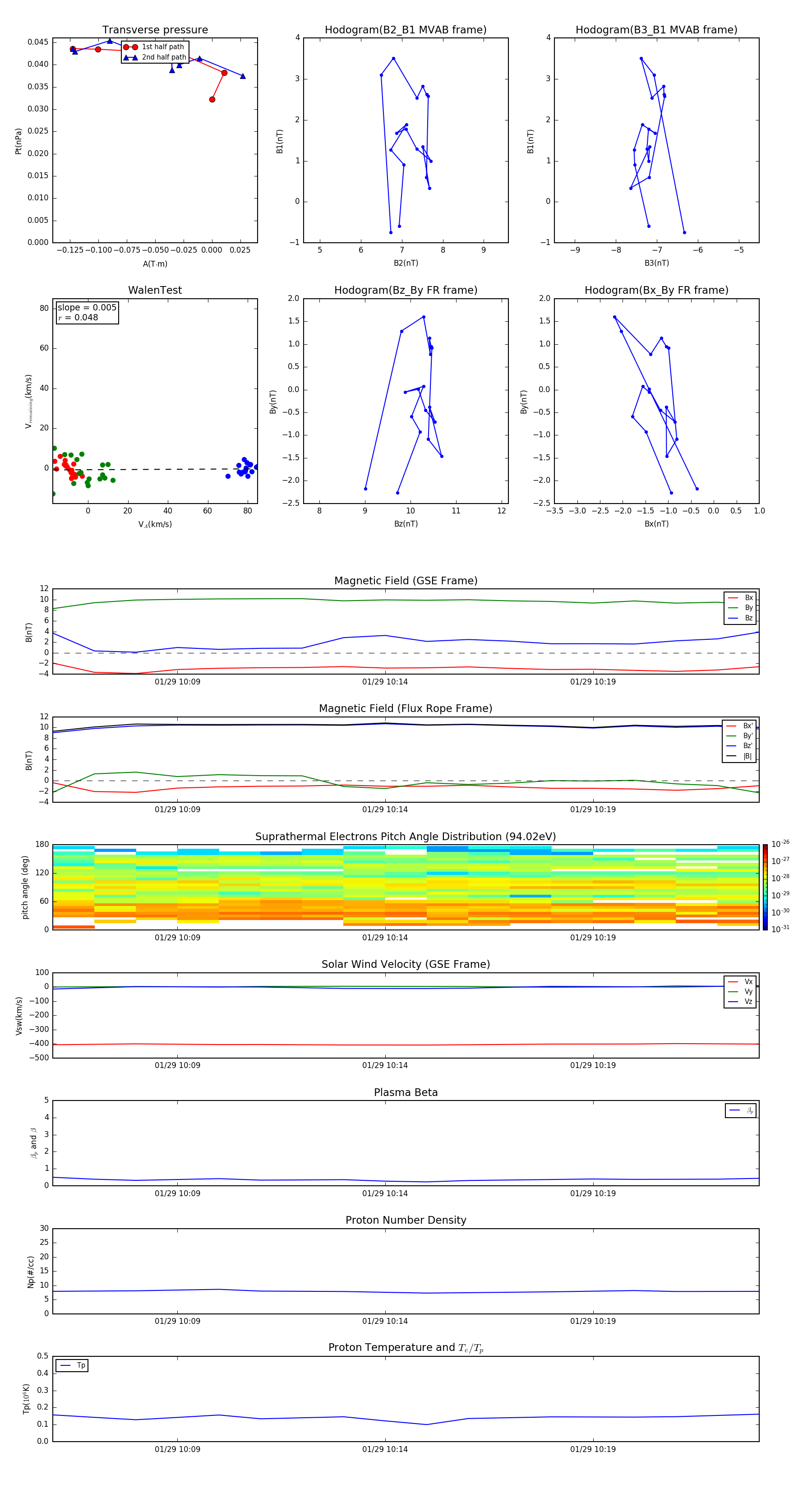Click the "B3(nT)" x-axis label
Screen dimensions: 812x1489
656,263
